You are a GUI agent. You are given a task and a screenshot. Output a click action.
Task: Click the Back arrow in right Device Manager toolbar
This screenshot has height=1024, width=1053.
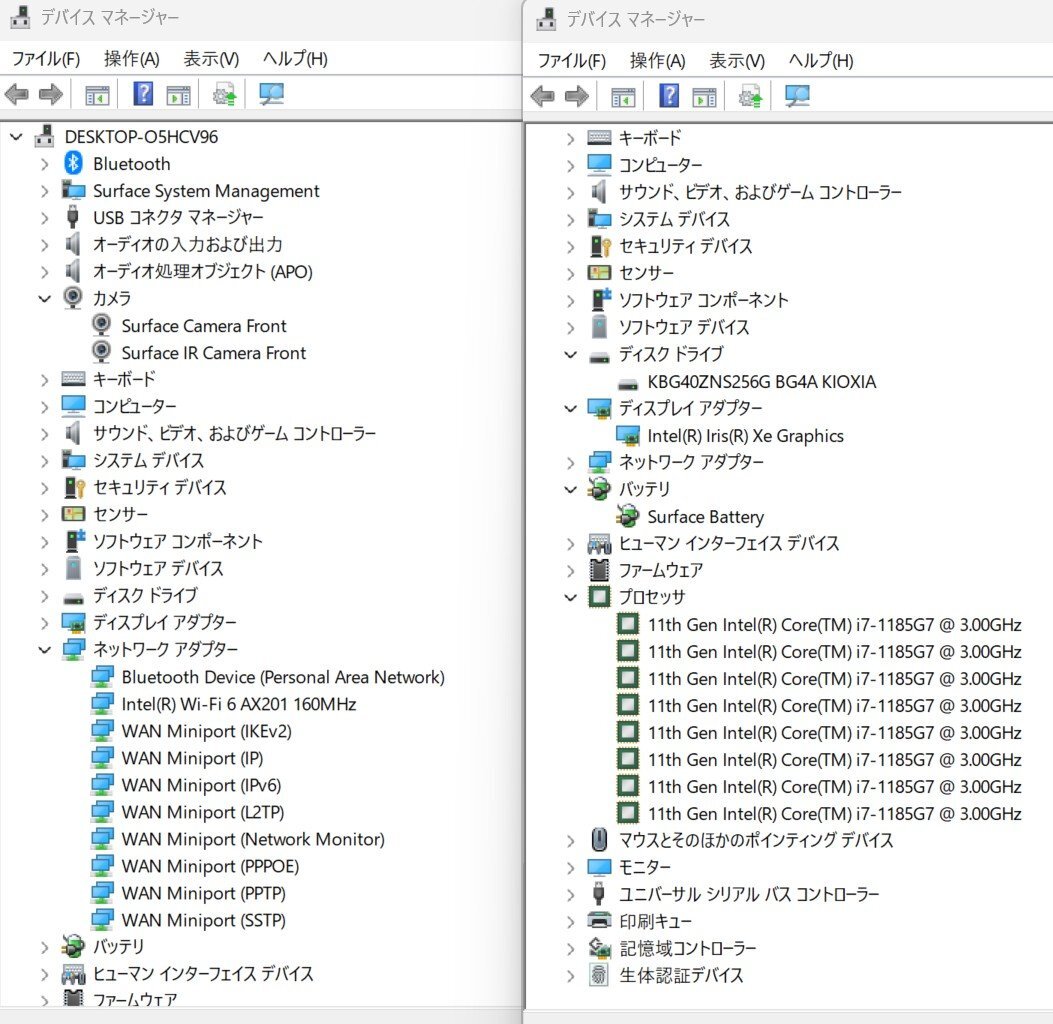point(543,97)
